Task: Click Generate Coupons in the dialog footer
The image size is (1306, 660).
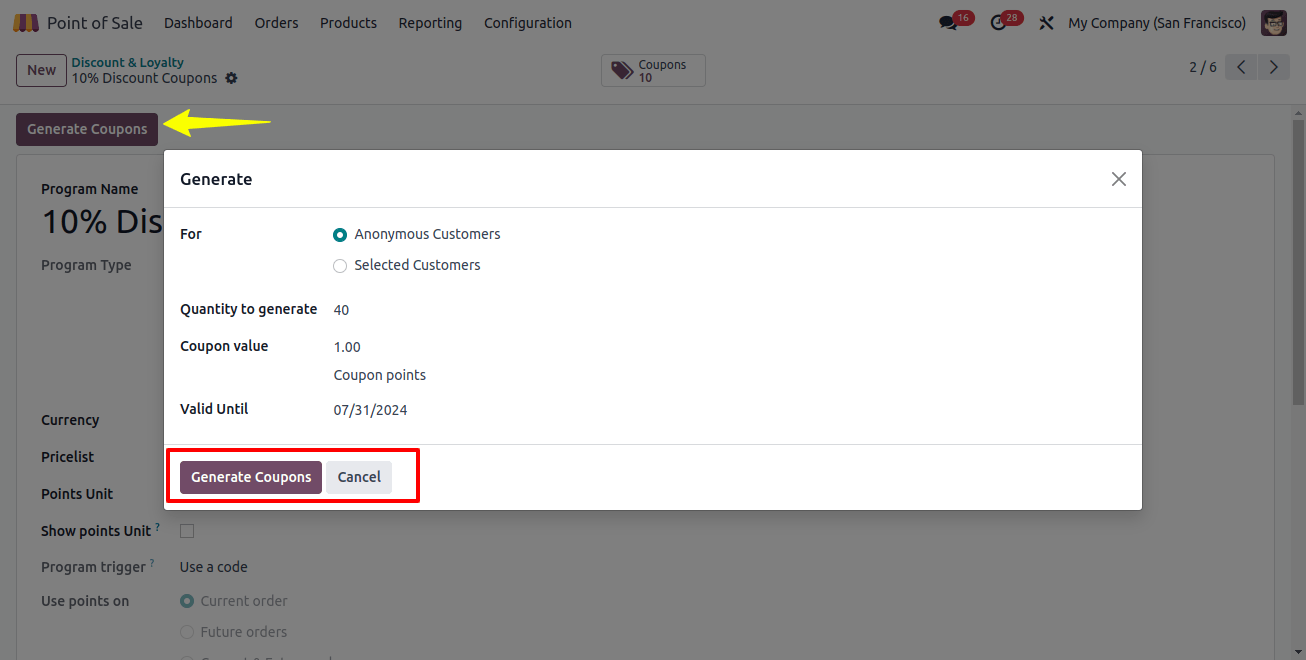Action: [x=251, y=477]
